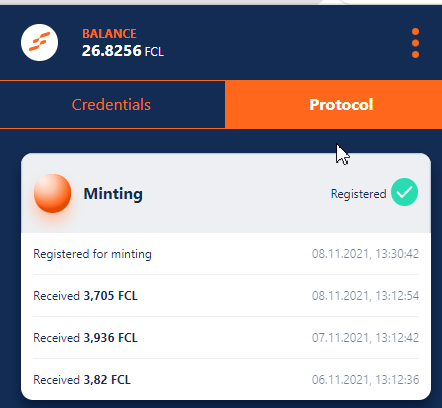The height and width of the screenshot is (408, 442).
Task: Click the 08.11.2021, 13:12:54 timestamp
Action: coord(365,296)
